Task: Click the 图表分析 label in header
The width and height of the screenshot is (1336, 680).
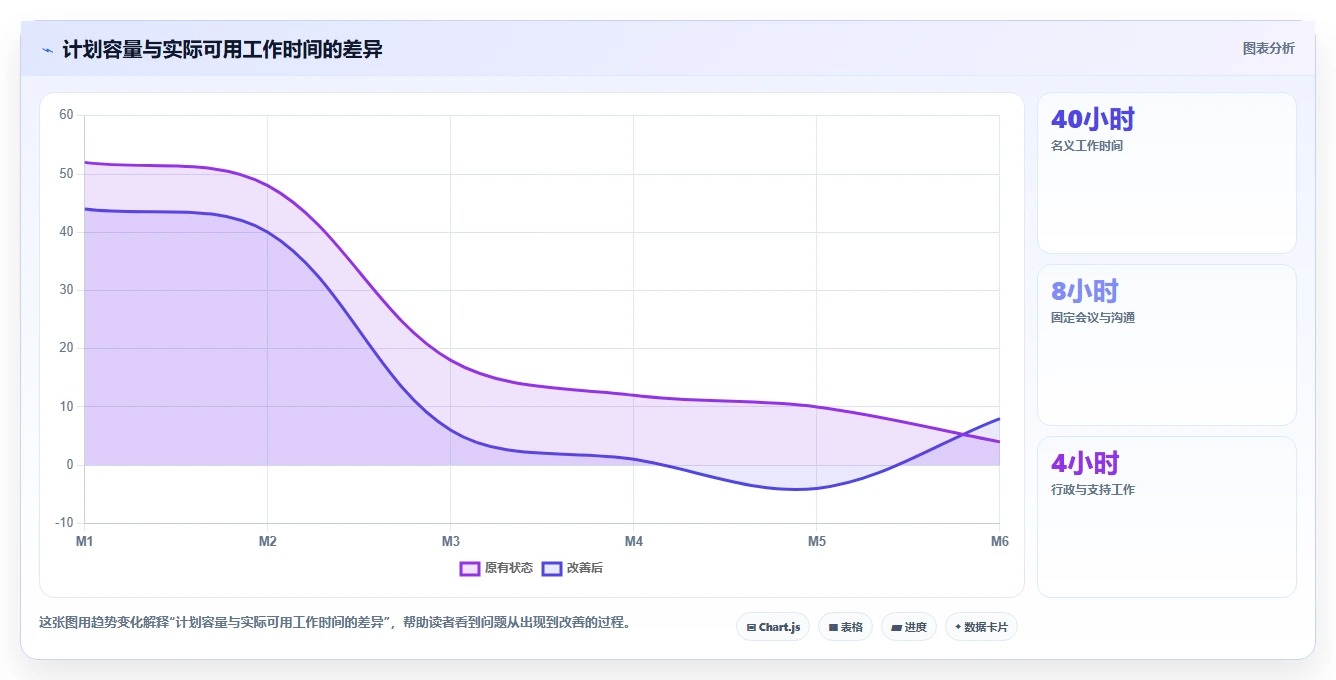Action: (x=1268, y=48)
